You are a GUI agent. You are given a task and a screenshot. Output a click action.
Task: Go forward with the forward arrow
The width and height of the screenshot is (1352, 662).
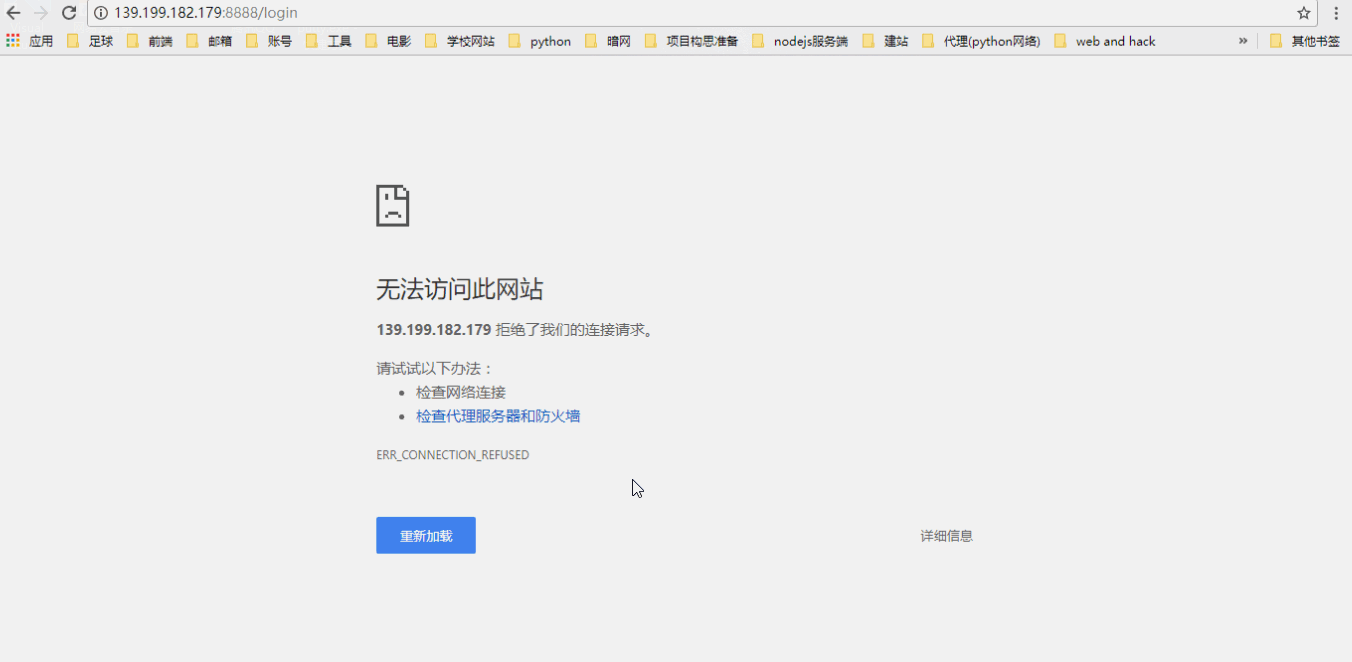41,13
